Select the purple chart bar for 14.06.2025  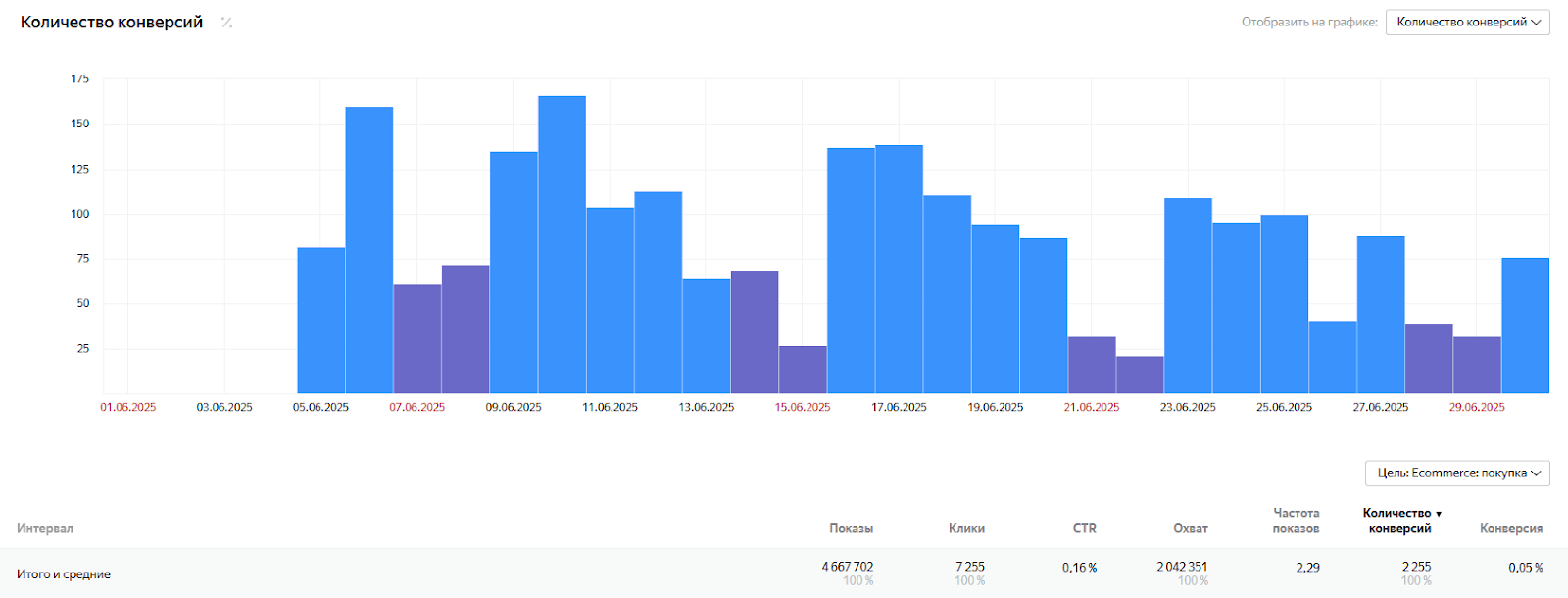[x=755, y=332]
